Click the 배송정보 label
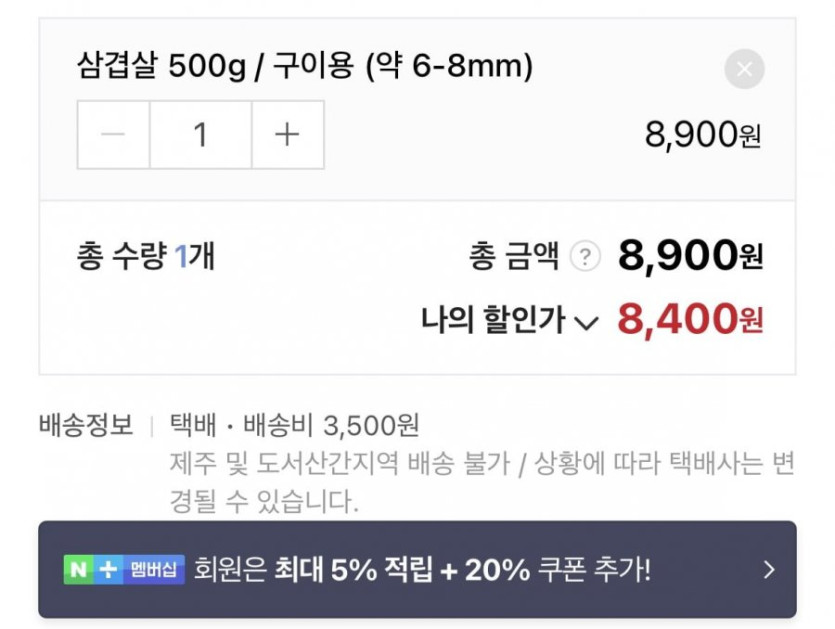Screen dimensions: 835x629 (86, 426)
